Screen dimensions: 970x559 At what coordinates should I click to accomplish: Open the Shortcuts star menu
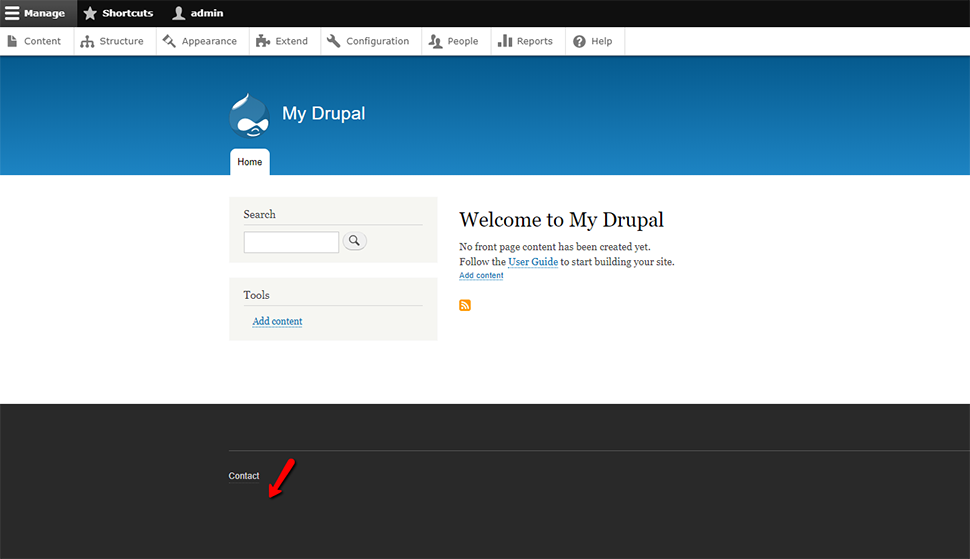[x=118, y=13]
